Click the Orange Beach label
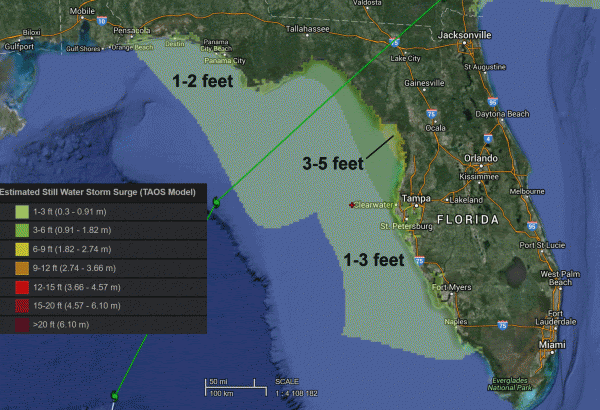Screen dimensions: 600x410 [x=132, y=47]
